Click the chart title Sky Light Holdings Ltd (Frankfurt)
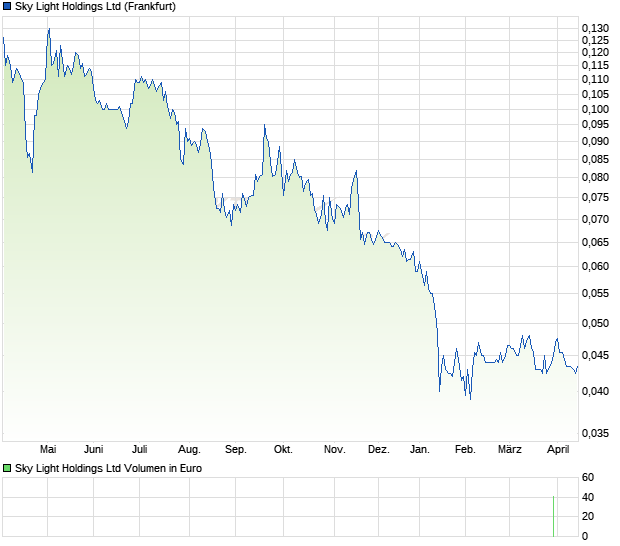The height and width of the screenshot is (546, 620). click(95, 7)
